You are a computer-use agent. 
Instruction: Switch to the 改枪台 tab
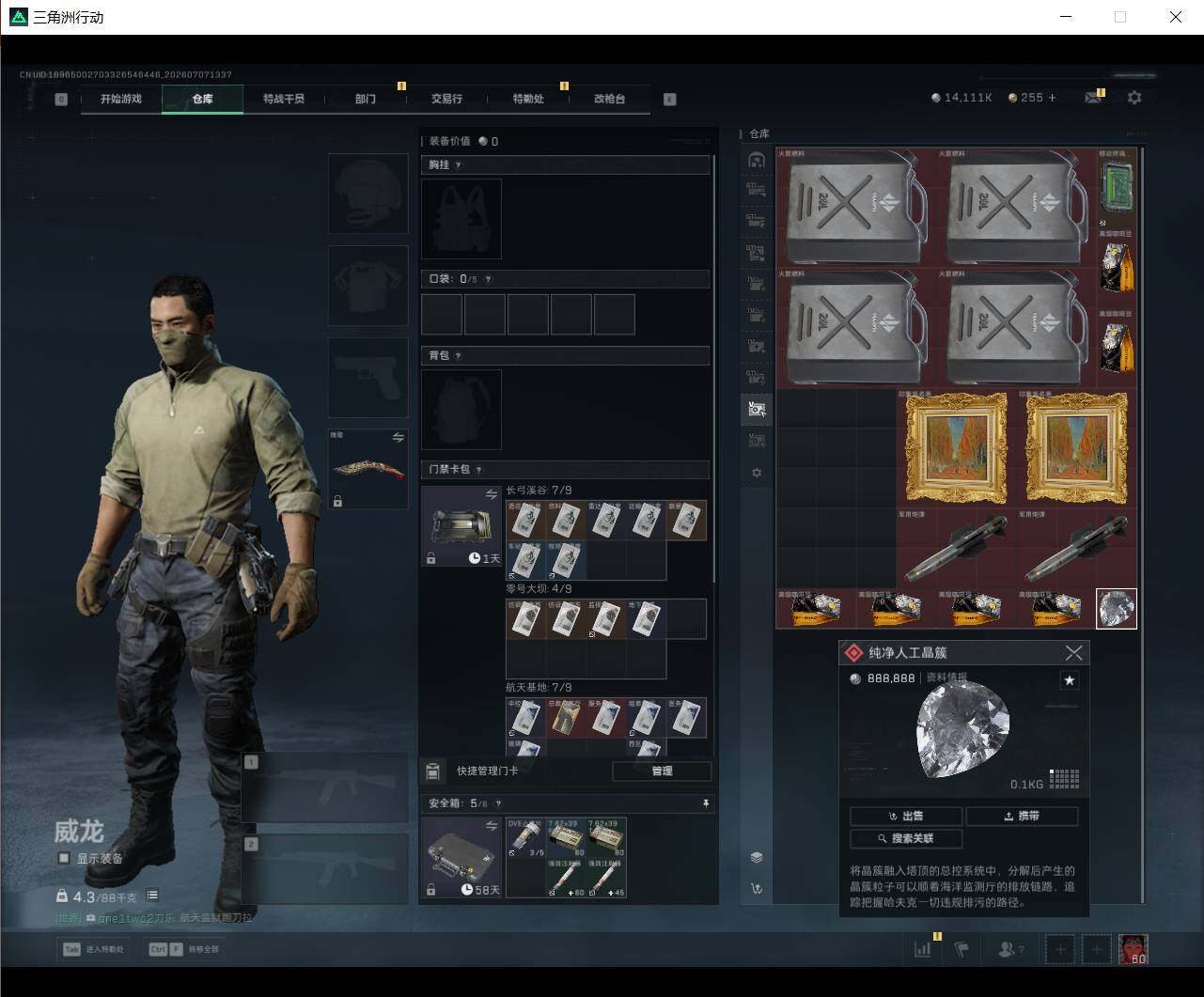coord(609,99)
